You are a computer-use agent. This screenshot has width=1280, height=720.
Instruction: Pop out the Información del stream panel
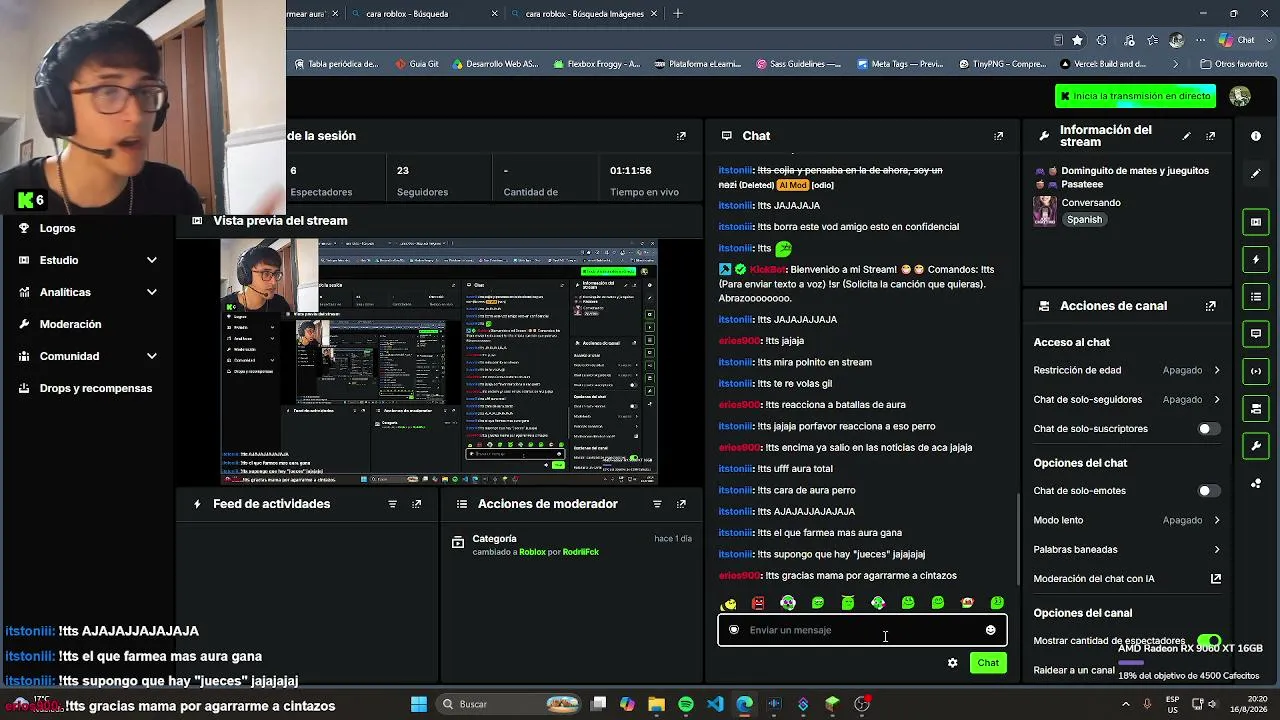coord(1210,136)
